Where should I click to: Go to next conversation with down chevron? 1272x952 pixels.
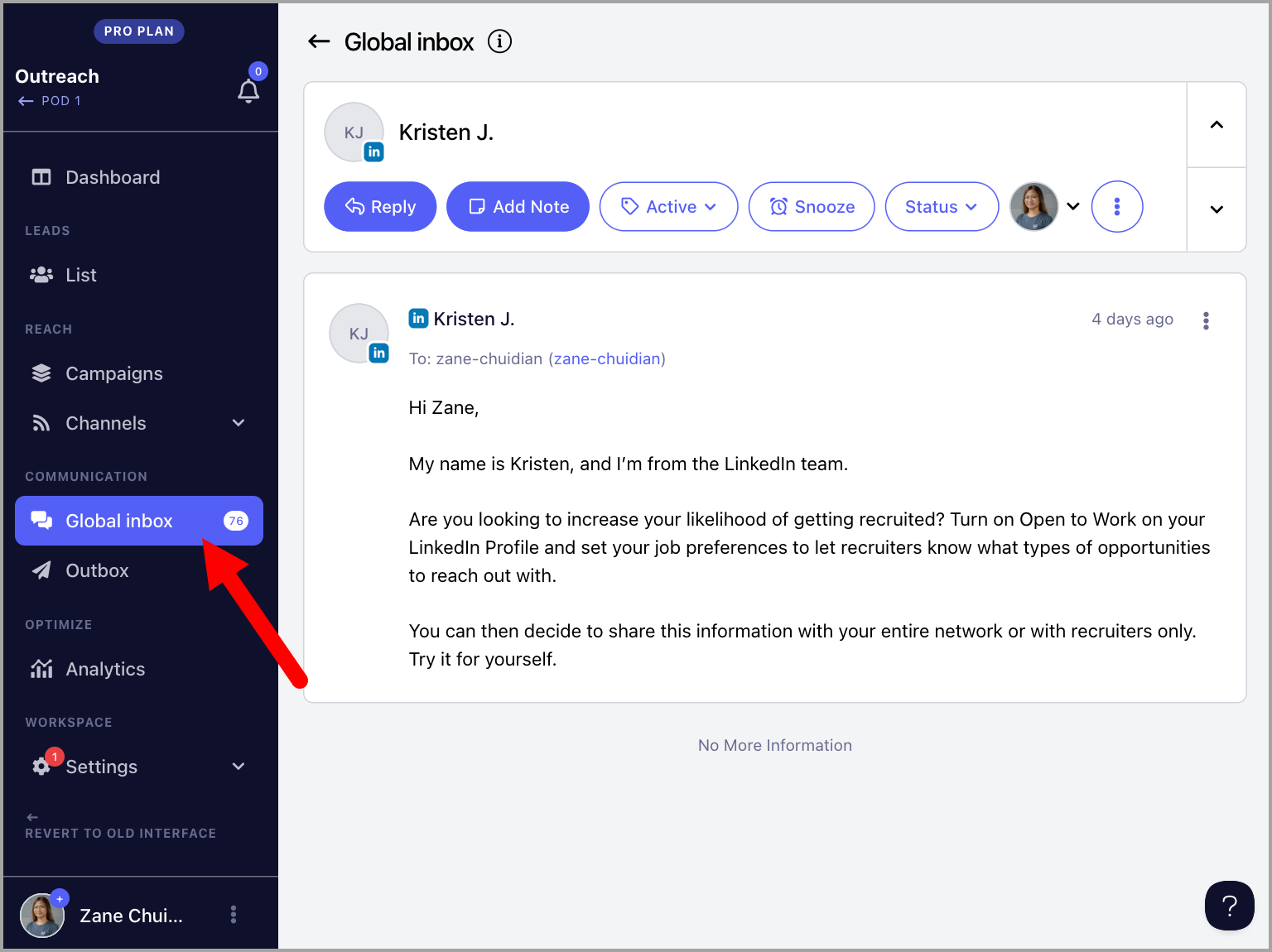(1217, 209)
